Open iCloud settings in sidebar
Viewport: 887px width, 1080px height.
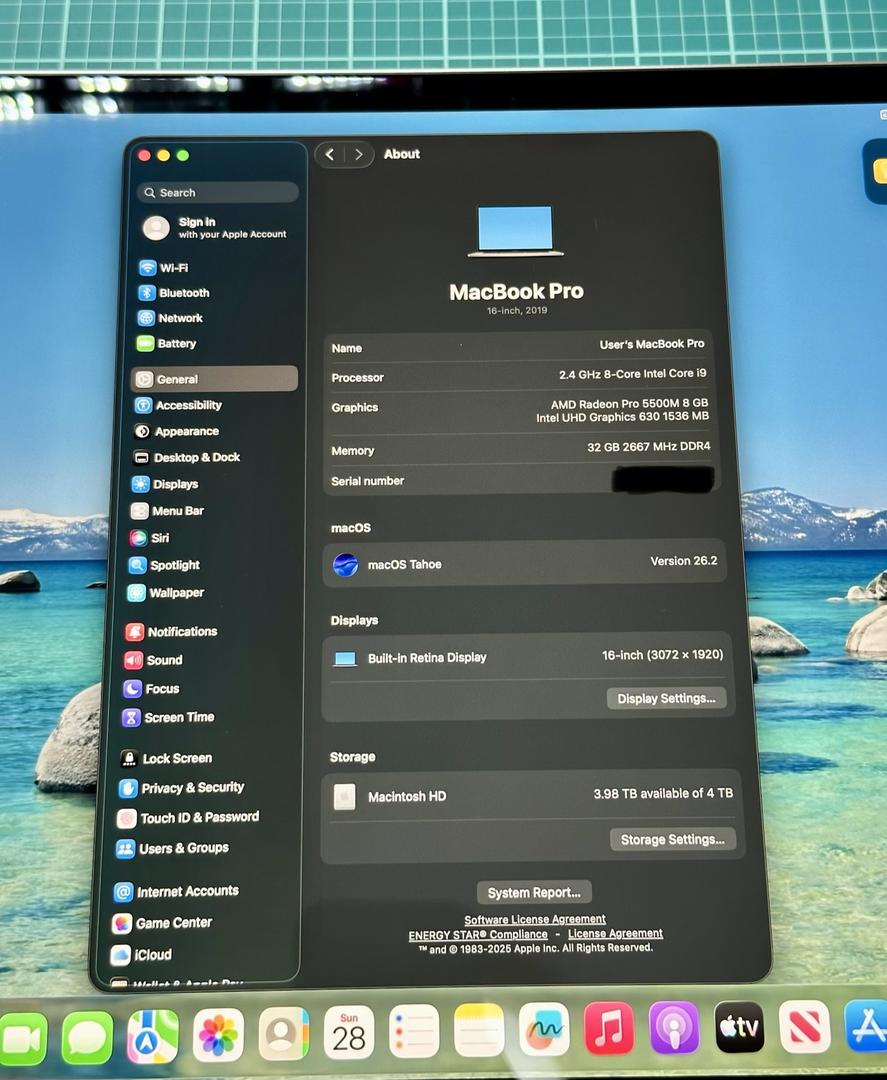tap(141, 955)
